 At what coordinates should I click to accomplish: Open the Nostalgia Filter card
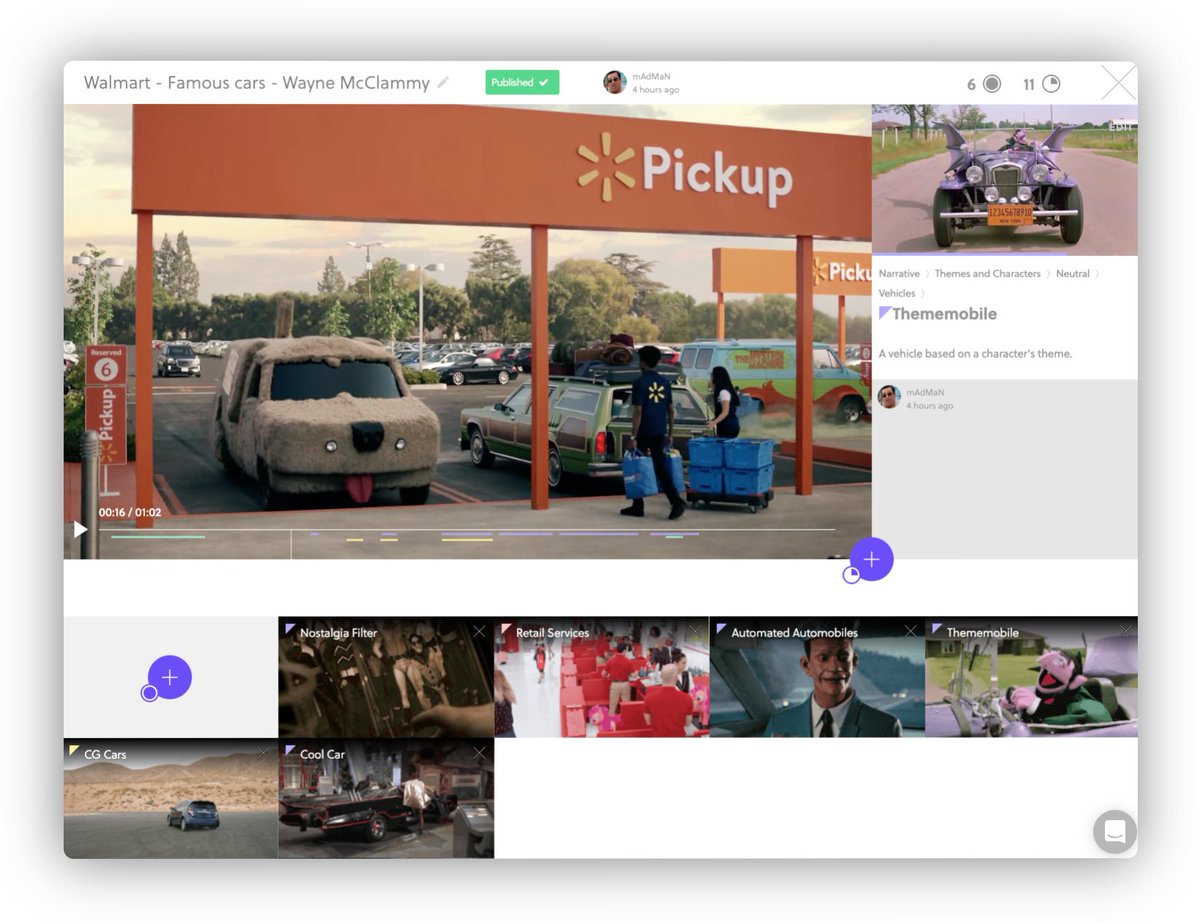[x=386, y=677]
